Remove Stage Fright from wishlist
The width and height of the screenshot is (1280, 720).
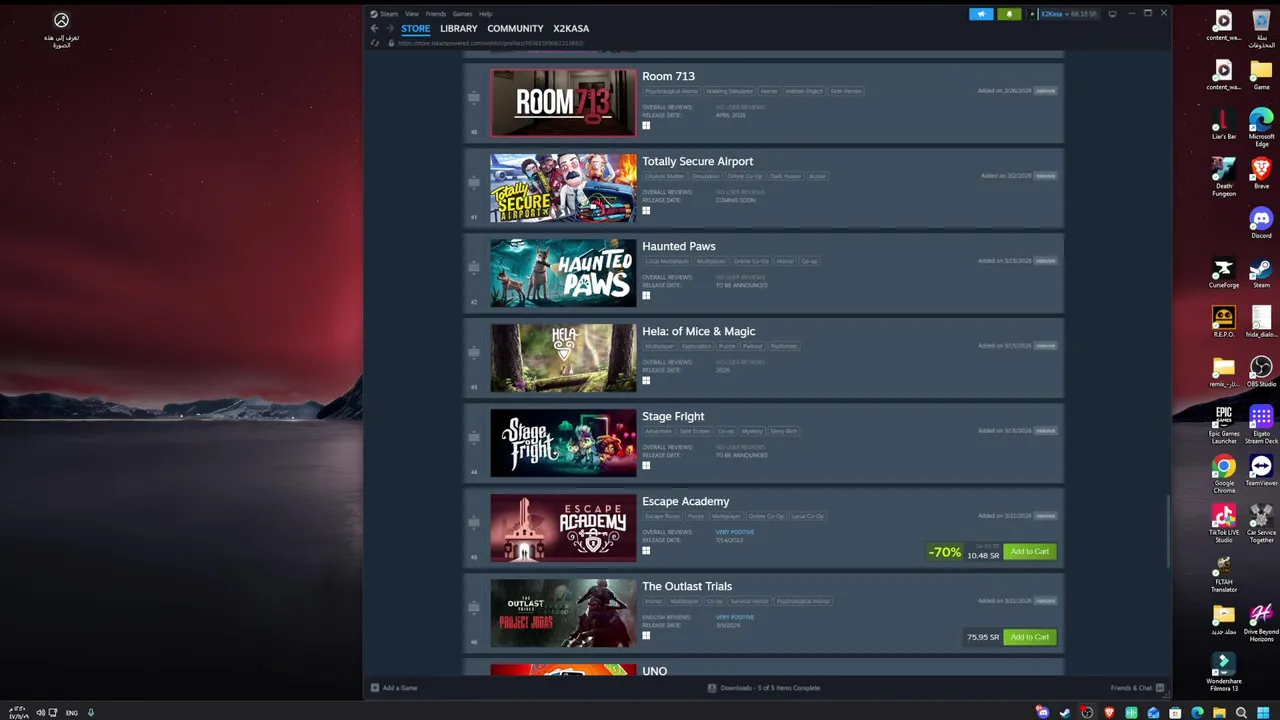point(1045,431)
